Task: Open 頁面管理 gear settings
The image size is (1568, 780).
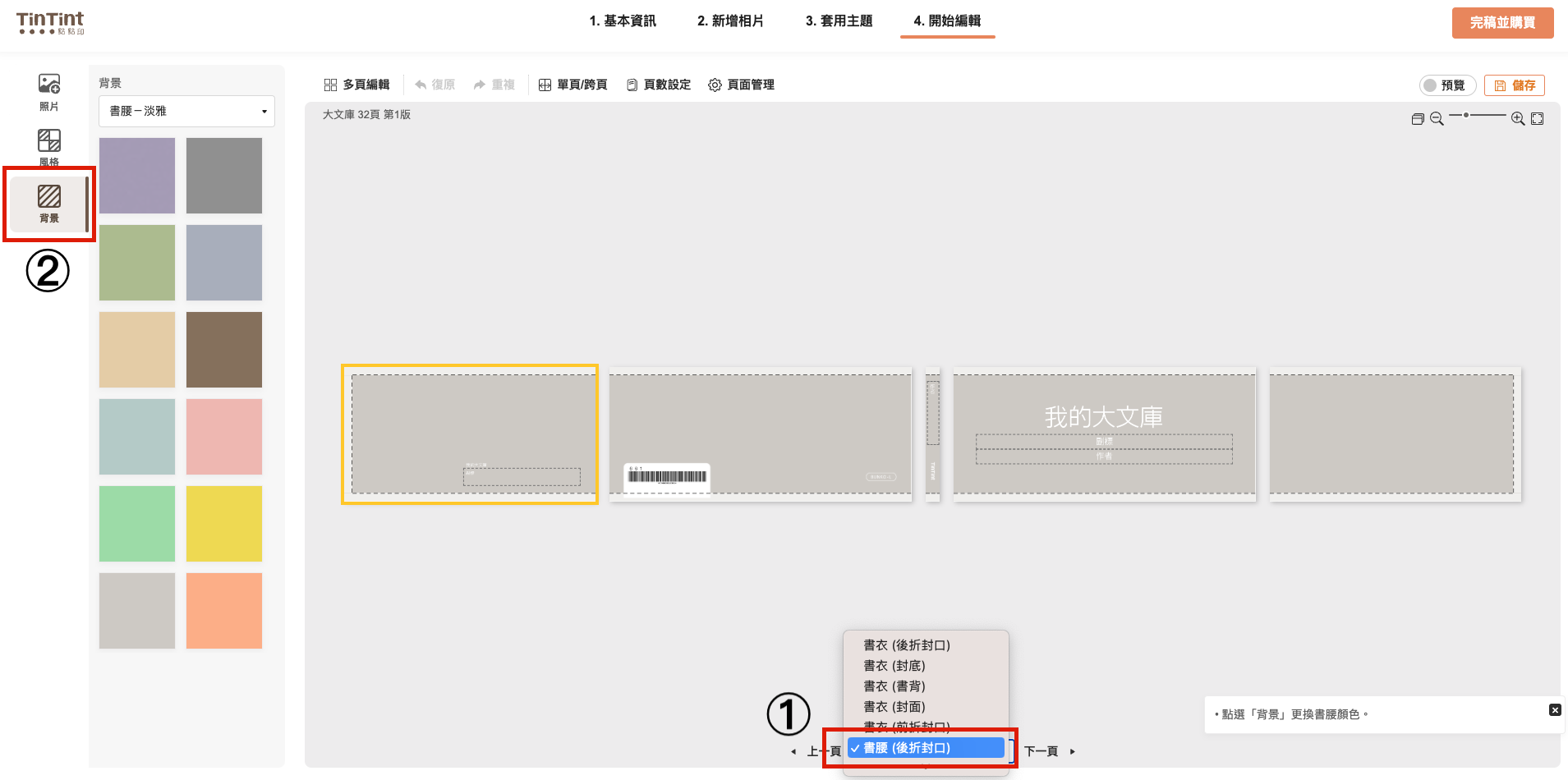Action: point(715,85)
